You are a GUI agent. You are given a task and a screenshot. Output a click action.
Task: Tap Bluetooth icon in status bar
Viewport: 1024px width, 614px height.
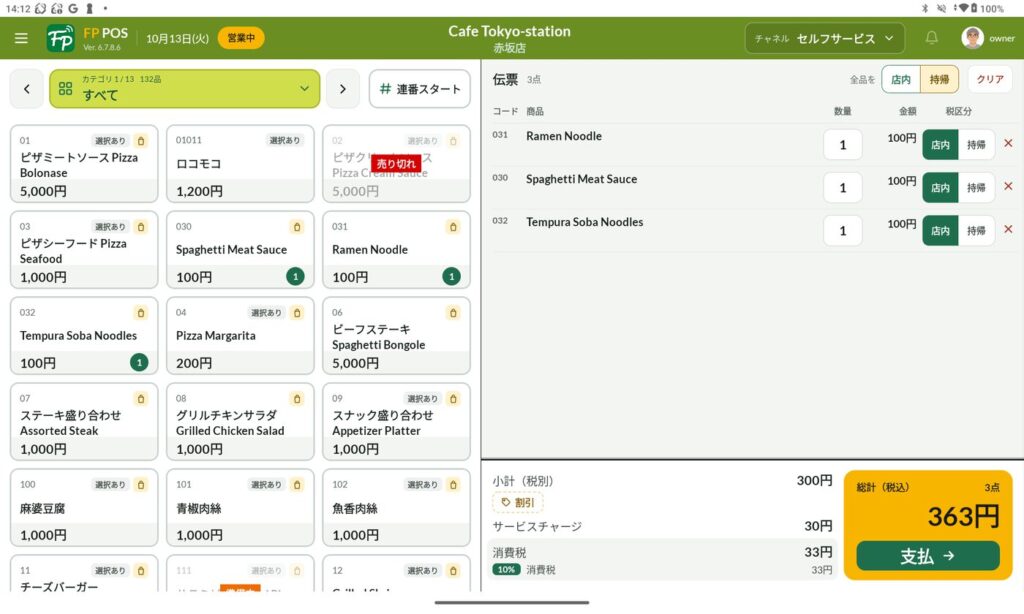coord(925,8)
